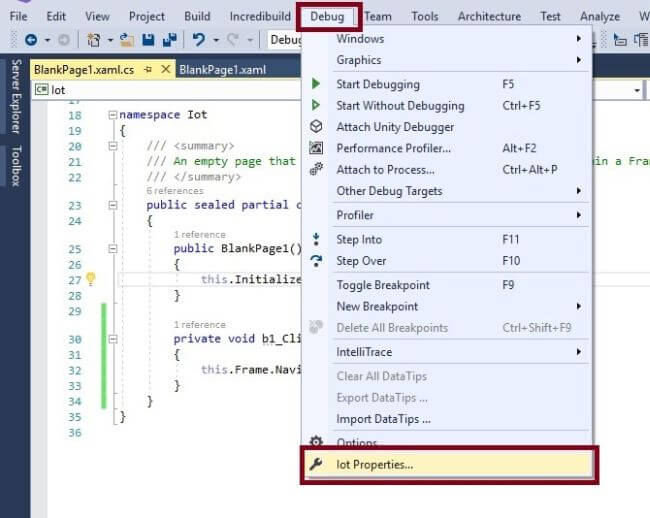Click the lightbulb quick action on line 27

point(90,279)
